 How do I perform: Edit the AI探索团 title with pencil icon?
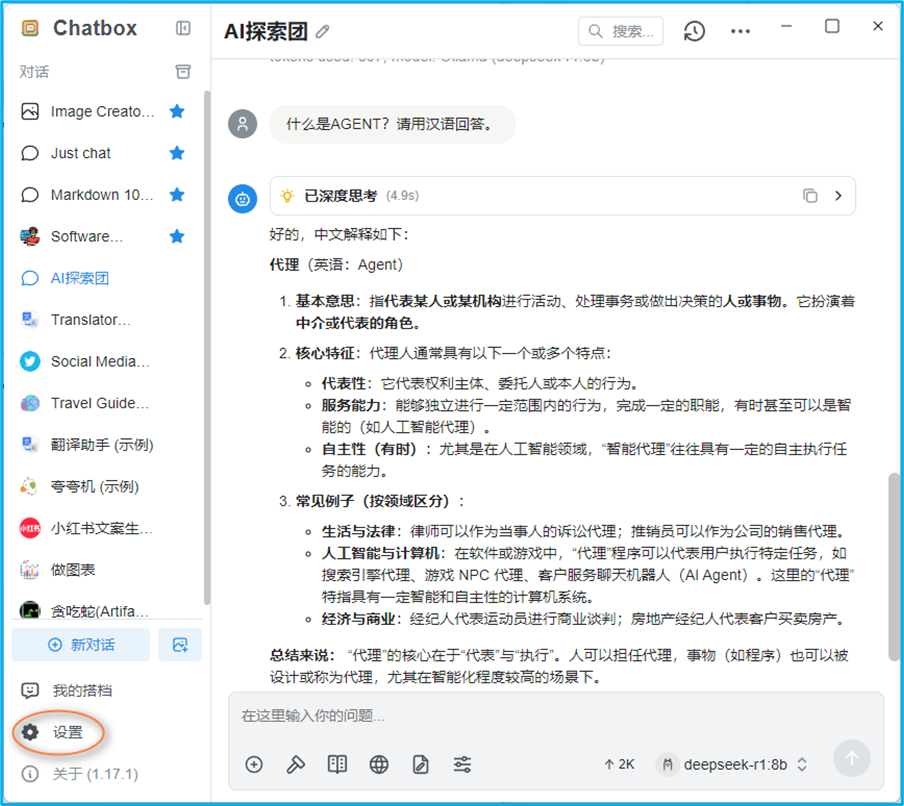coord(322,32)
